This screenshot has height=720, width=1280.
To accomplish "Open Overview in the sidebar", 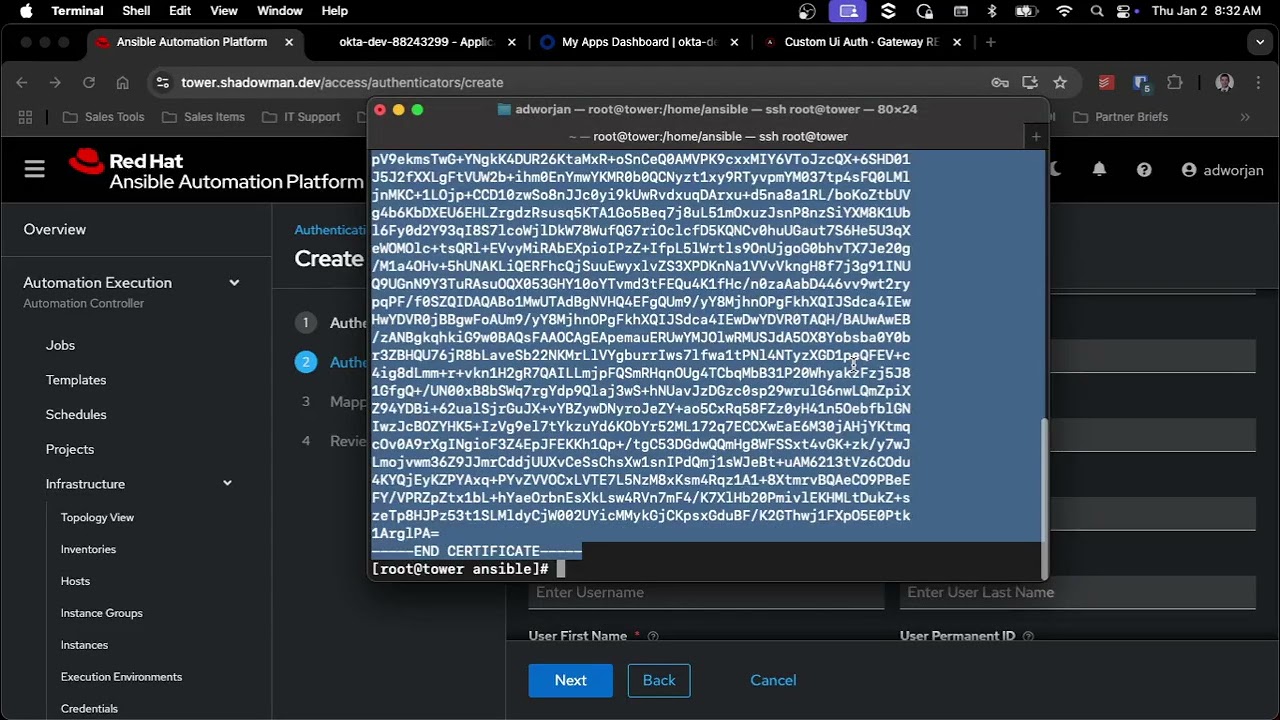I will click(55, 229).
